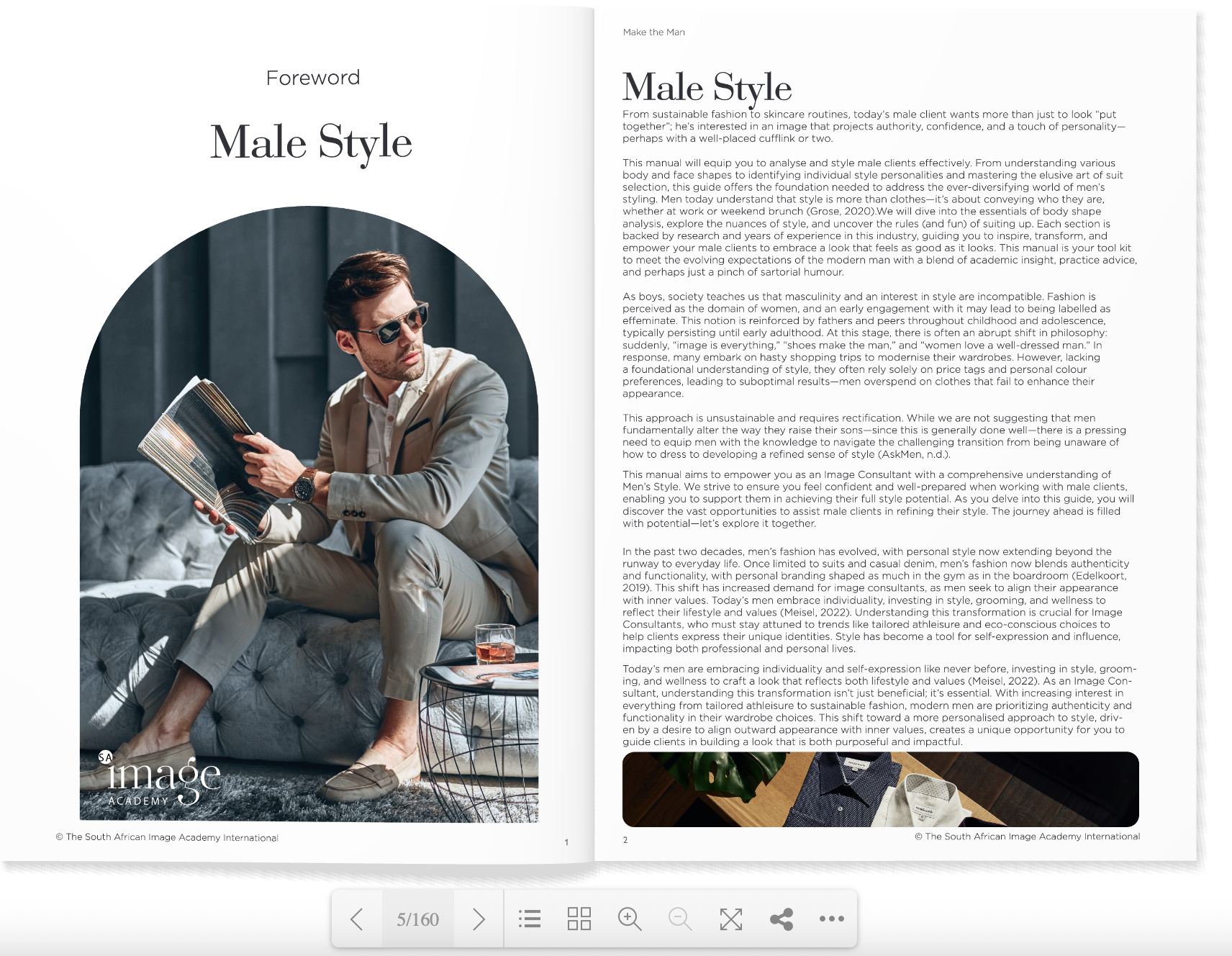This screenshot has height=956, width=1232.
Task: Go to the previous page arrow
Action: [x=357, y=919]
